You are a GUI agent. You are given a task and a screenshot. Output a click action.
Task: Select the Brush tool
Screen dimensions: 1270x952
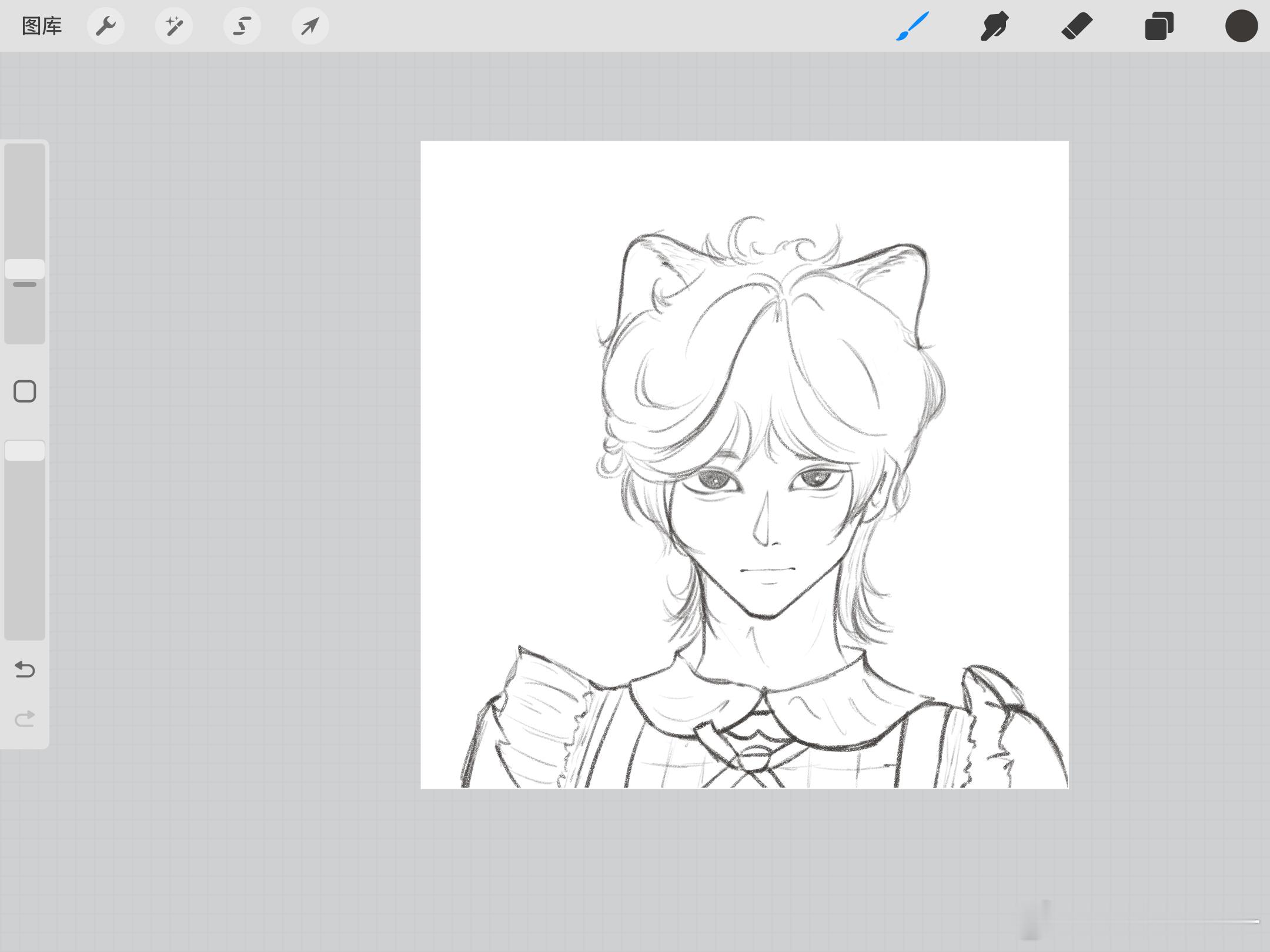[913, 26]
